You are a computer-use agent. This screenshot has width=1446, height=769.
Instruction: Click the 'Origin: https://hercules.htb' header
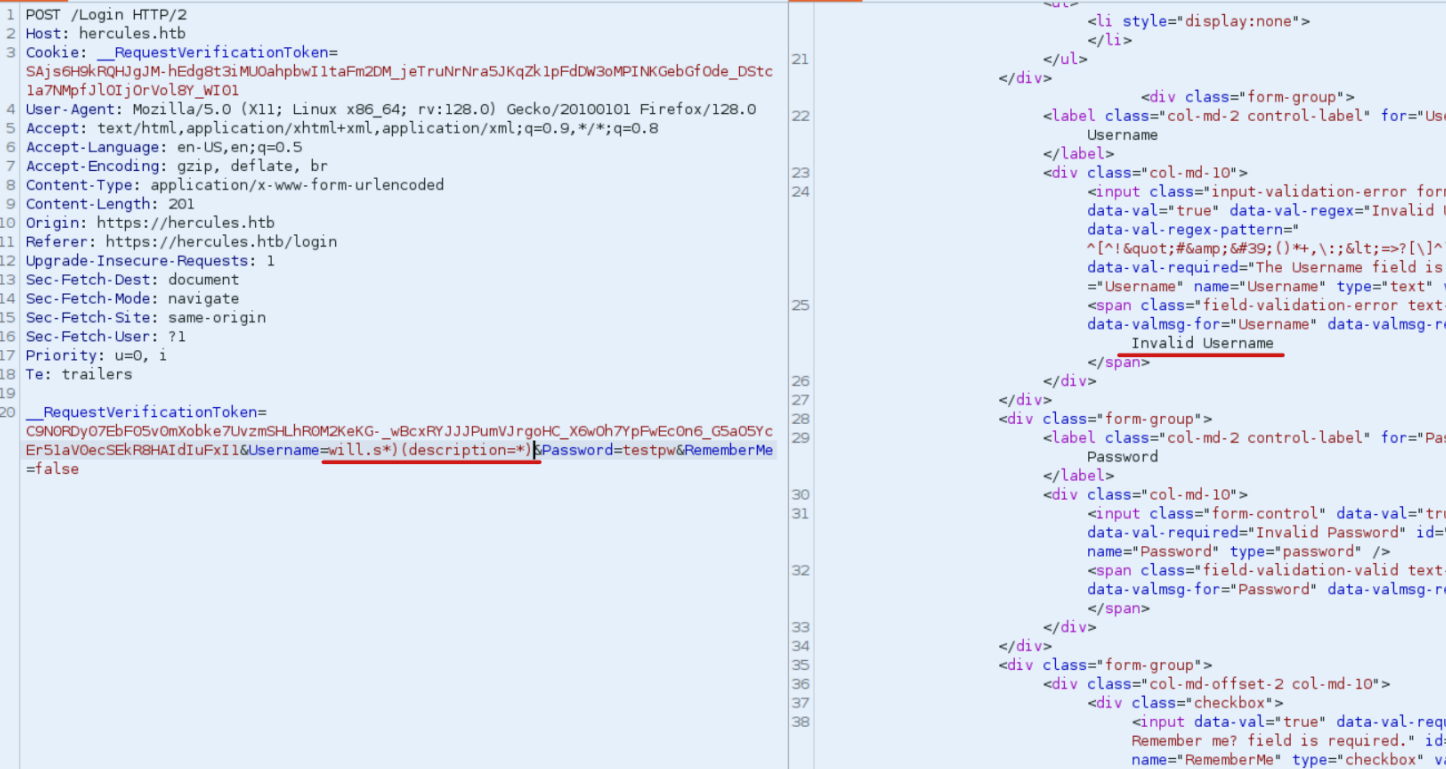[x=150, y=224]
